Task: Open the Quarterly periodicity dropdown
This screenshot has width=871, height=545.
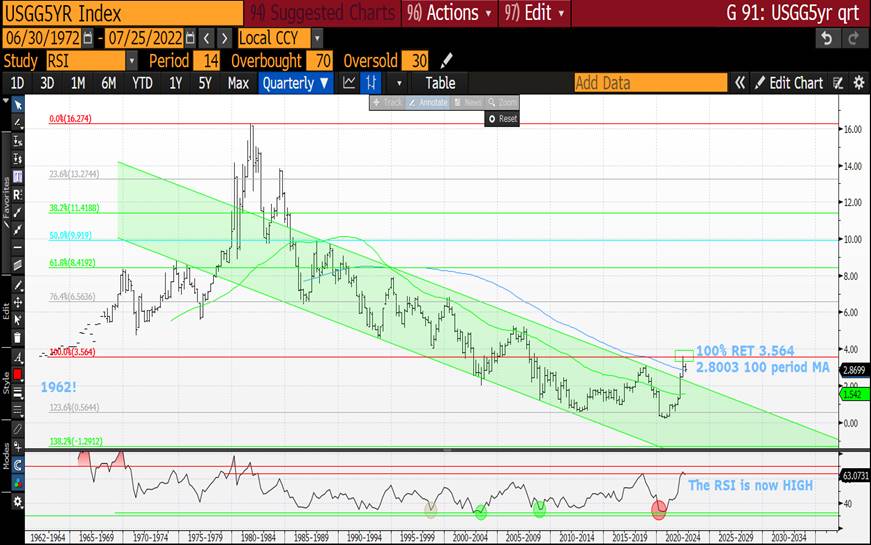Action: [296, 83]
